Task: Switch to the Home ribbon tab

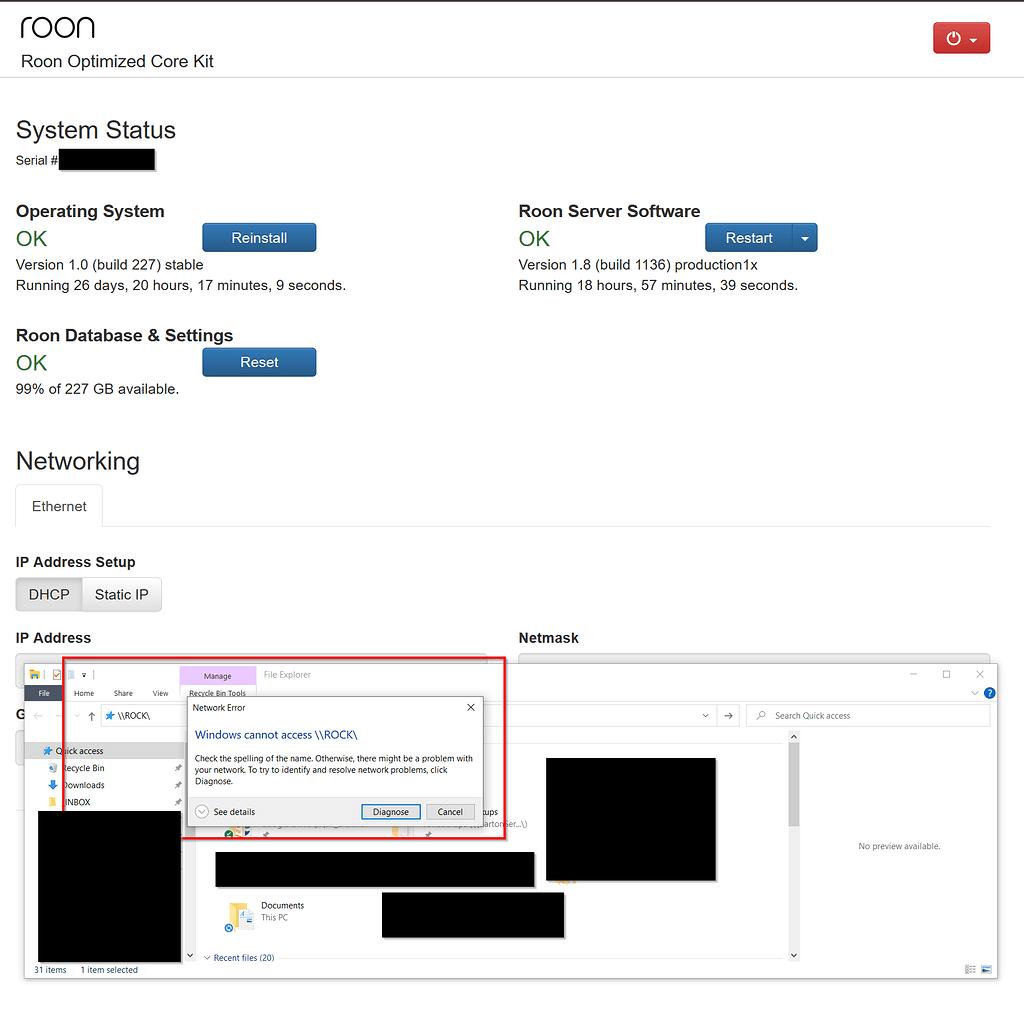Action: (x=84, y=693)
